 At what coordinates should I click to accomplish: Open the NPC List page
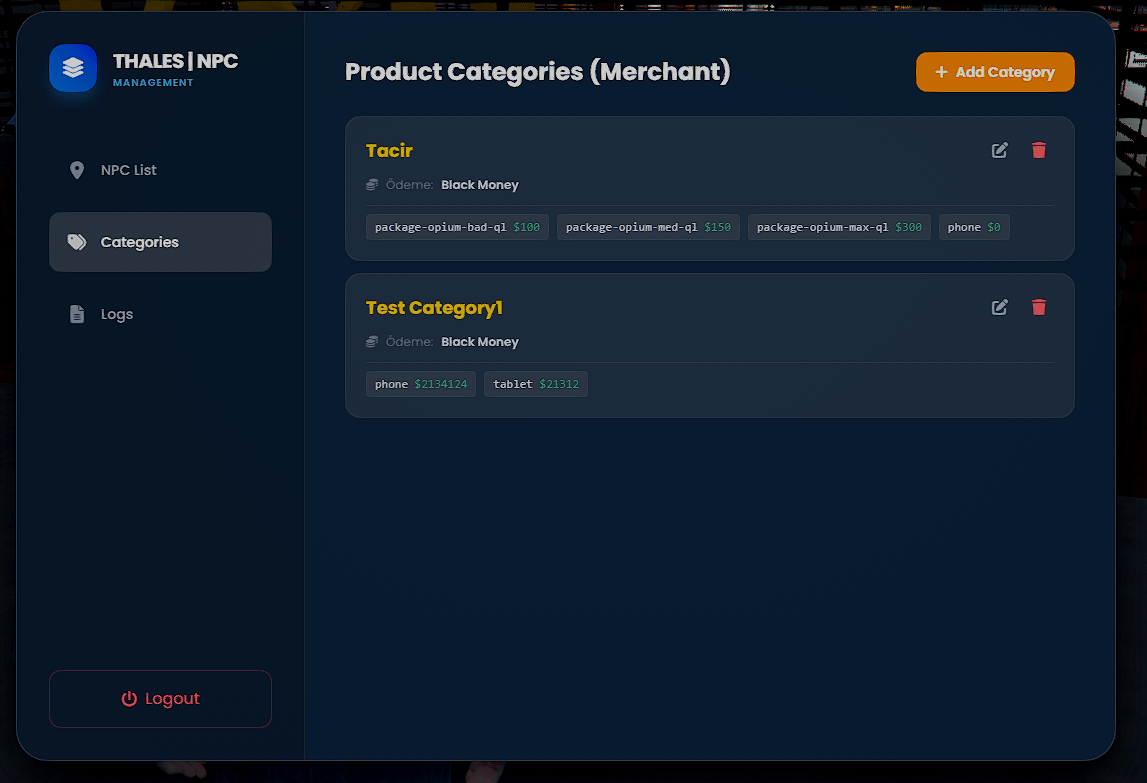point(160,170)
